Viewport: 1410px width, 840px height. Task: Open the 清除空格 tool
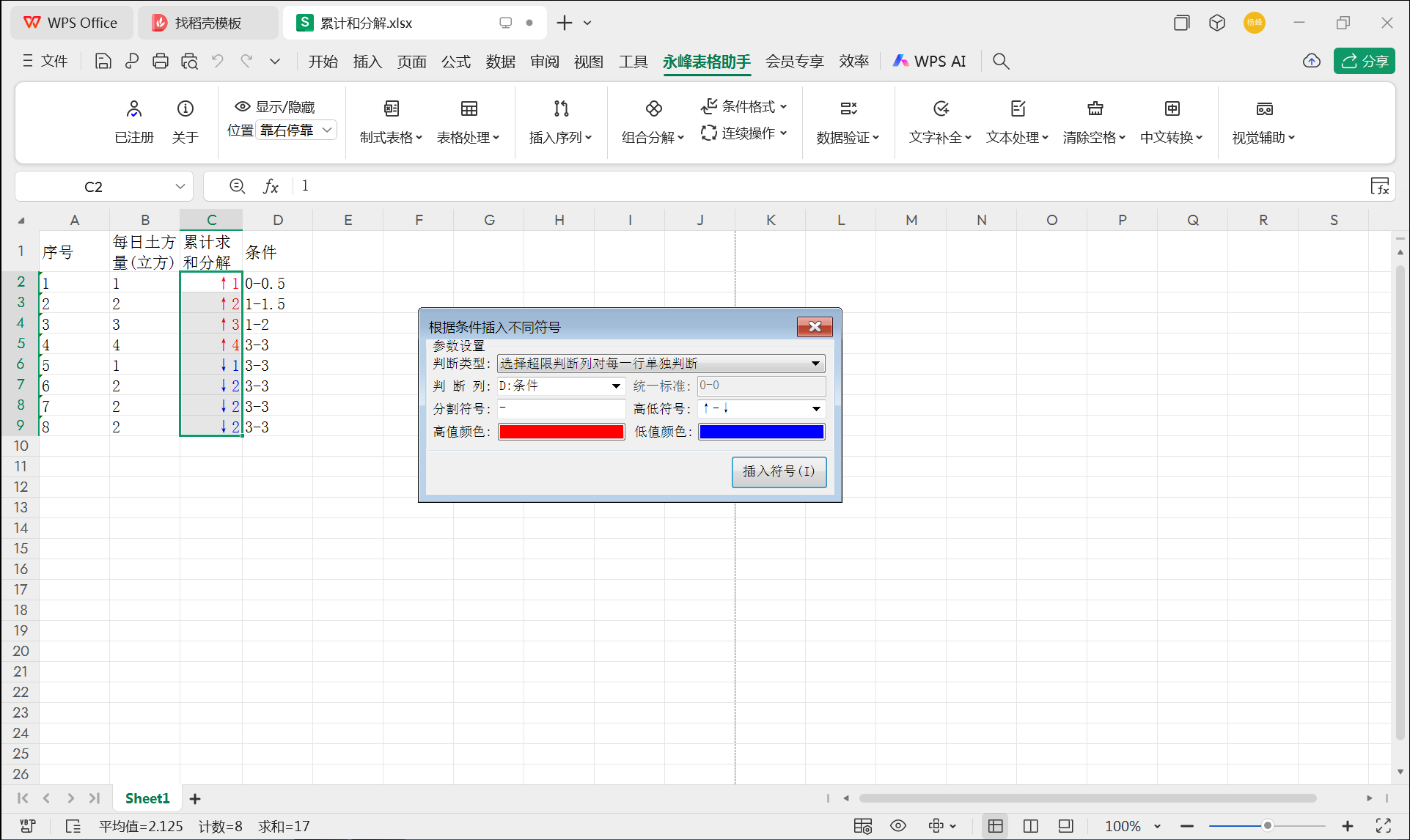click(x=1094, y=121)
